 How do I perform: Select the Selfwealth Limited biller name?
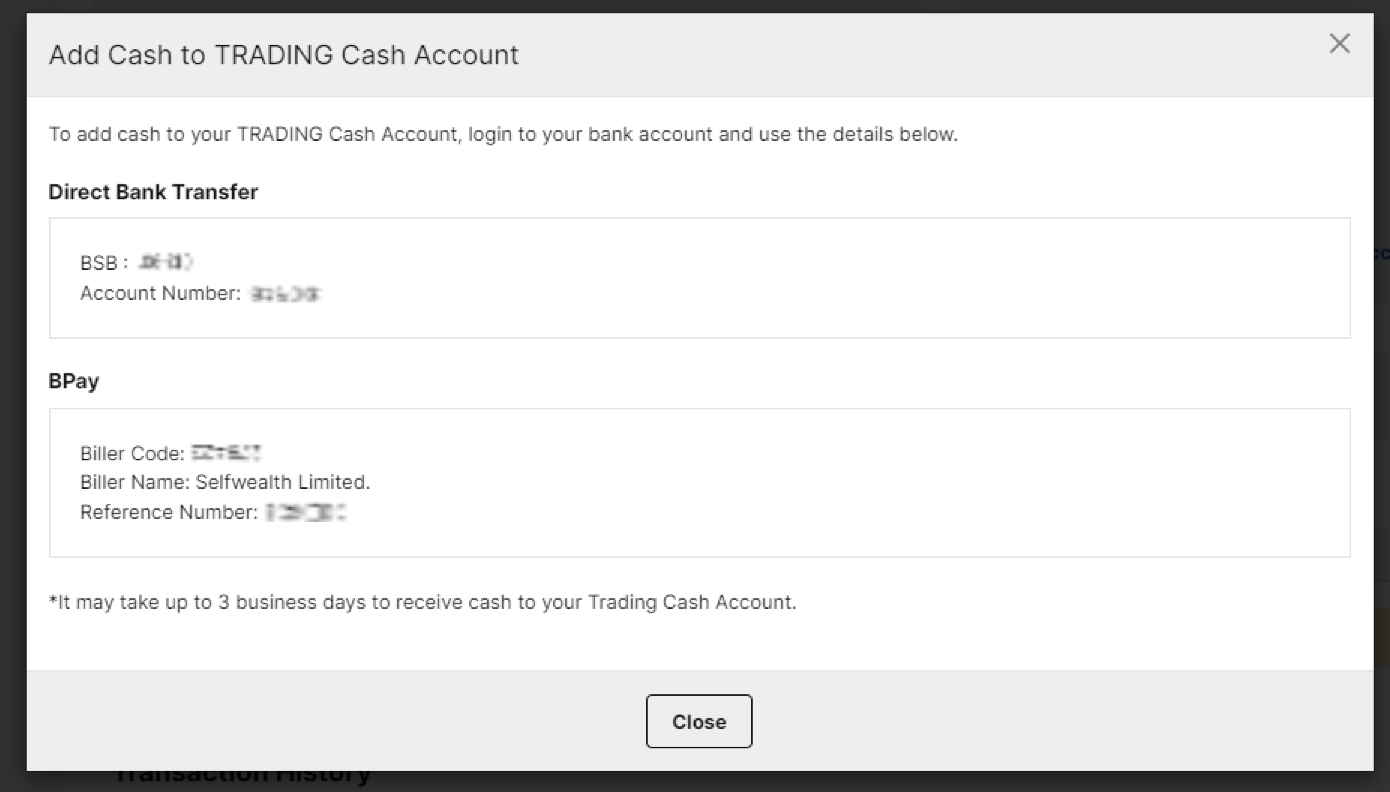pyautogui.click(x=283, y=482)
